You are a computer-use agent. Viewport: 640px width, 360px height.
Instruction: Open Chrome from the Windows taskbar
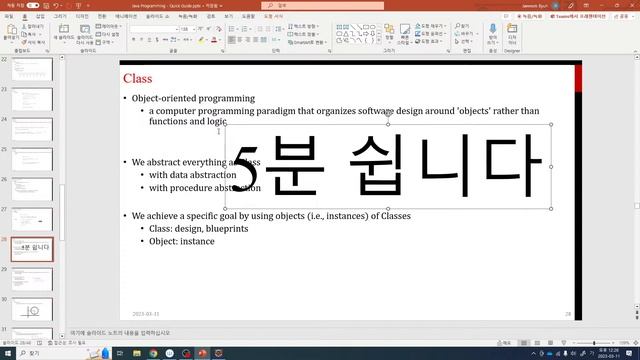(153, 353)
